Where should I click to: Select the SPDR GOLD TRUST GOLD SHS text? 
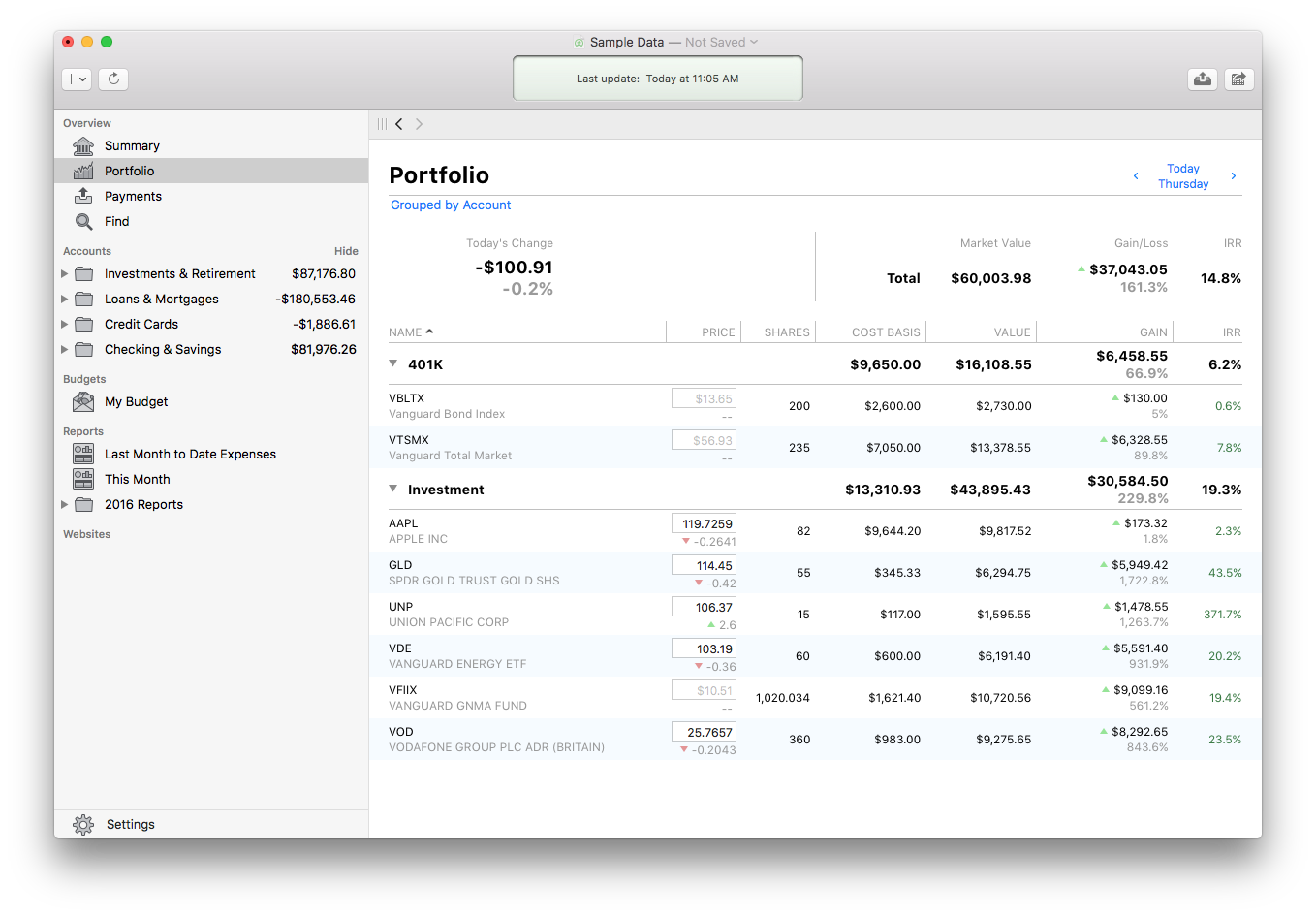coord(474,581)
